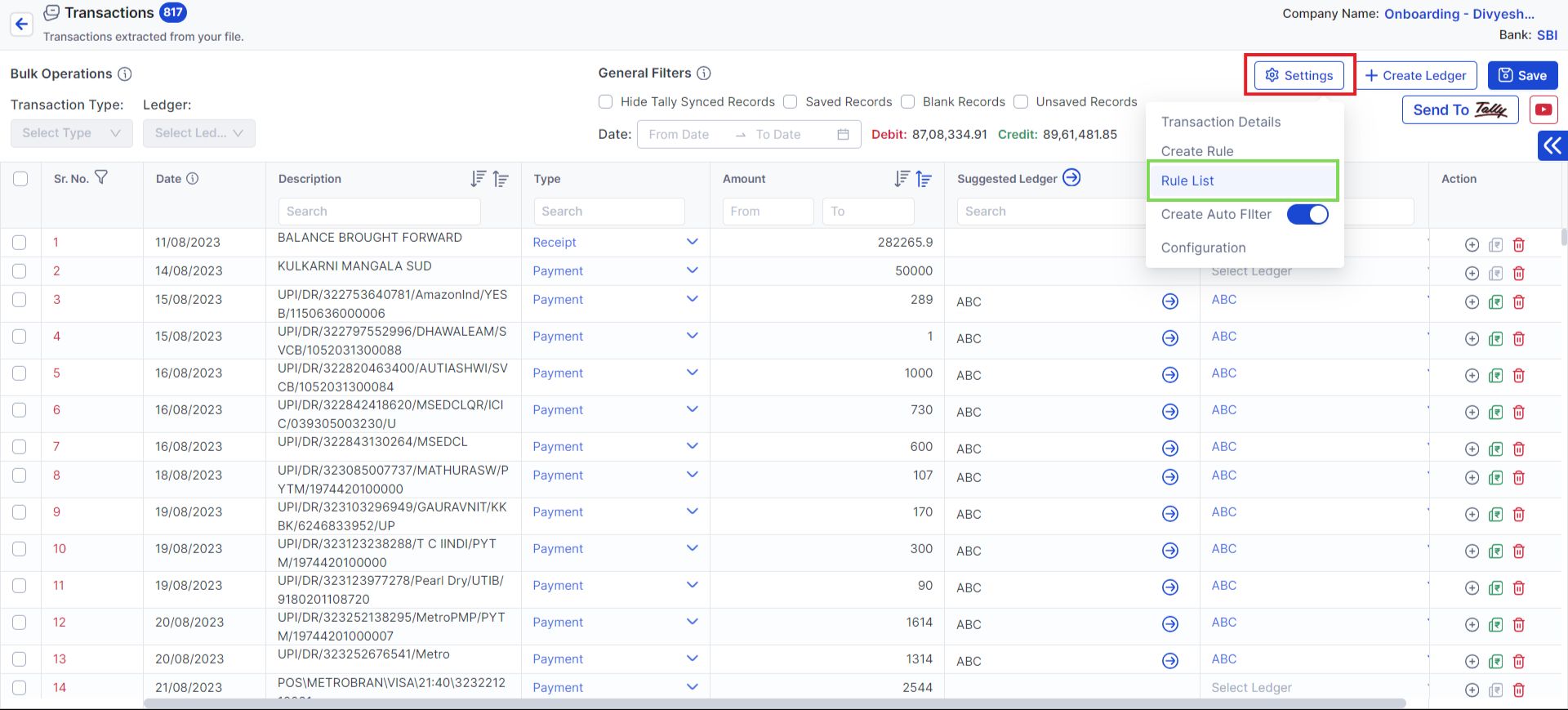
Task: Check Unsaved Records filter
Action: tap(1021, 101)
